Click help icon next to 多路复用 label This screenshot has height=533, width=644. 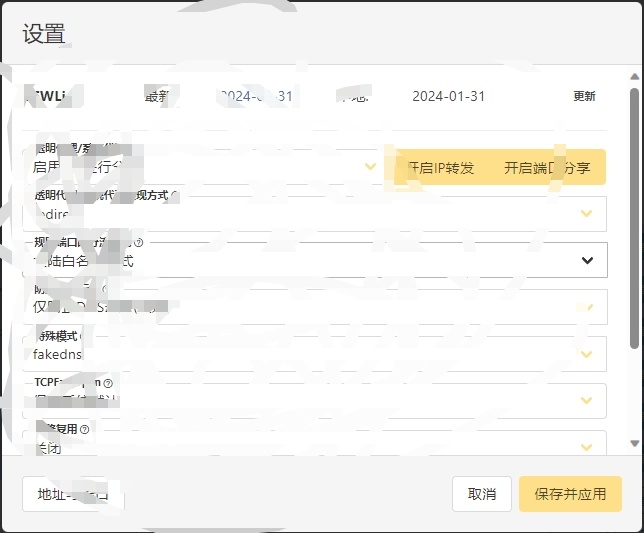tap(85, 429)
